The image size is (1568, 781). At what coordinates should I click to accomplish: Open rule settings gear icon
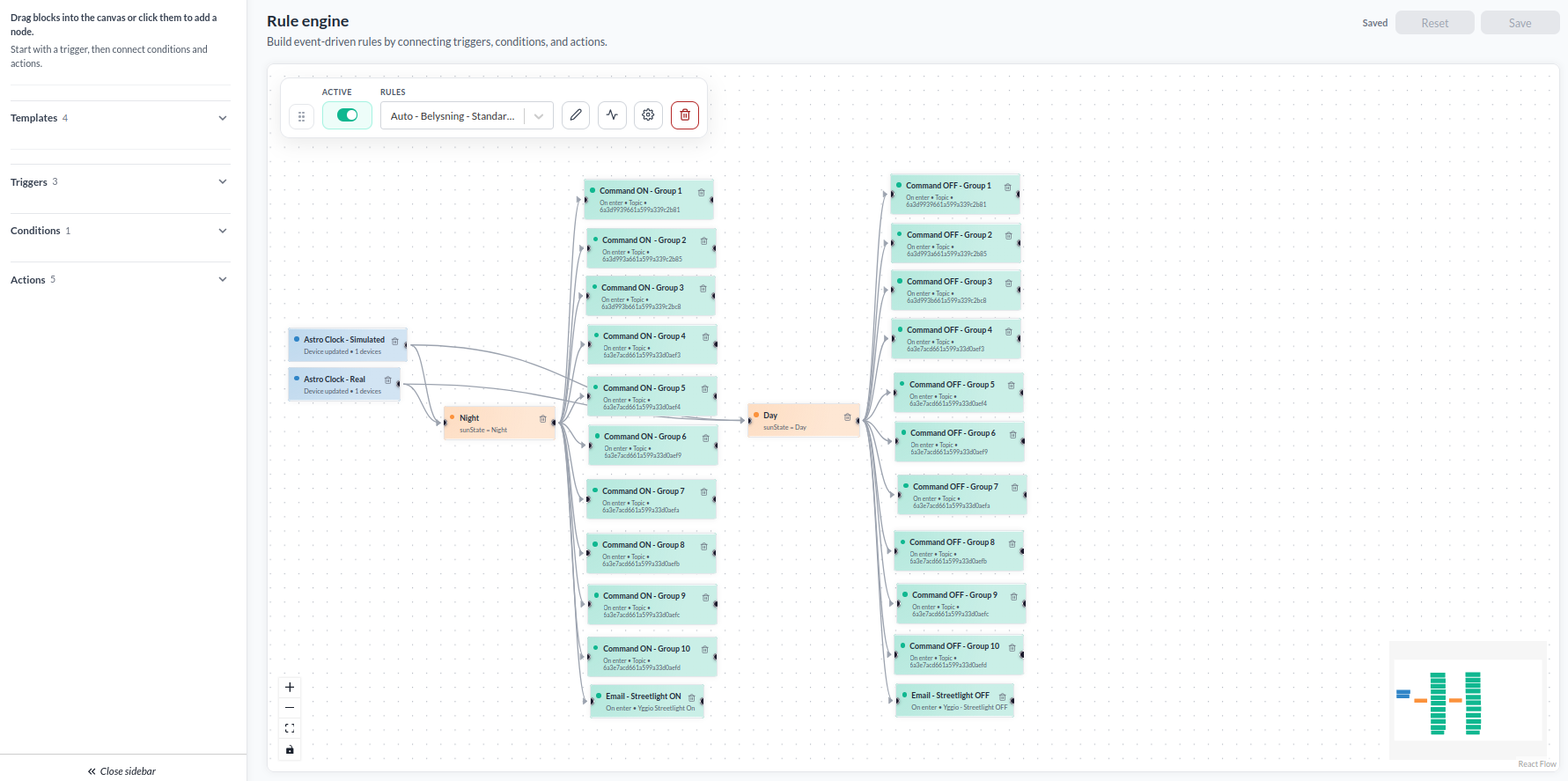pos(648,115)
